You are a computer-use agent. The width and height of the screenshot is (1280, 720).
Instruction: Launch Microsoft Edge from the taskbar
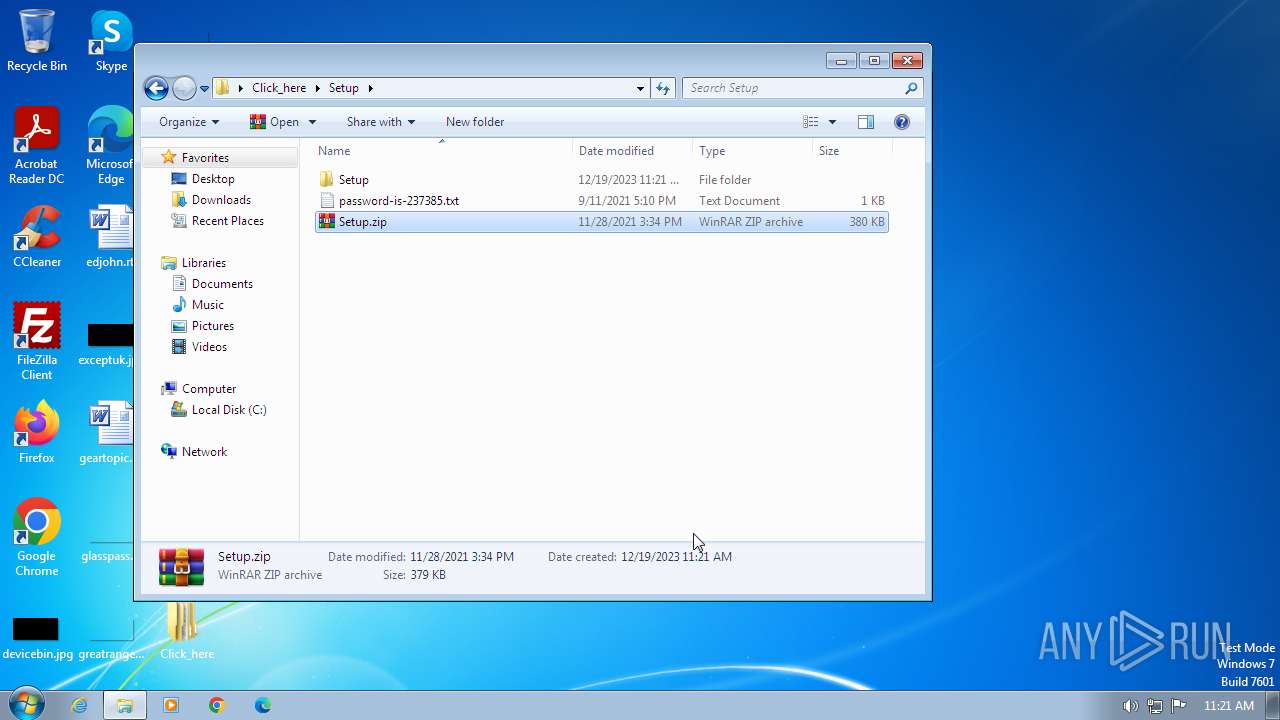[x=263, y=705]
